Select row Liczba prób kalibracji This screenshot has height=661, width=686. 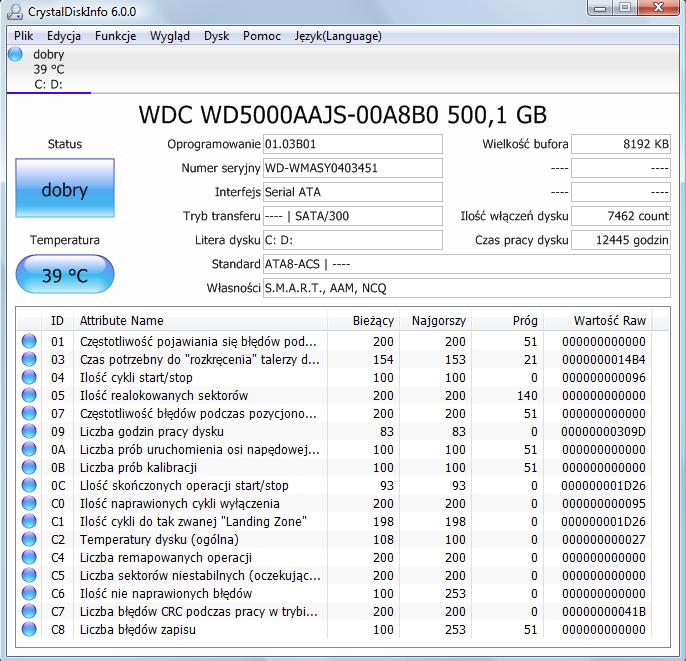coord(343,467)
